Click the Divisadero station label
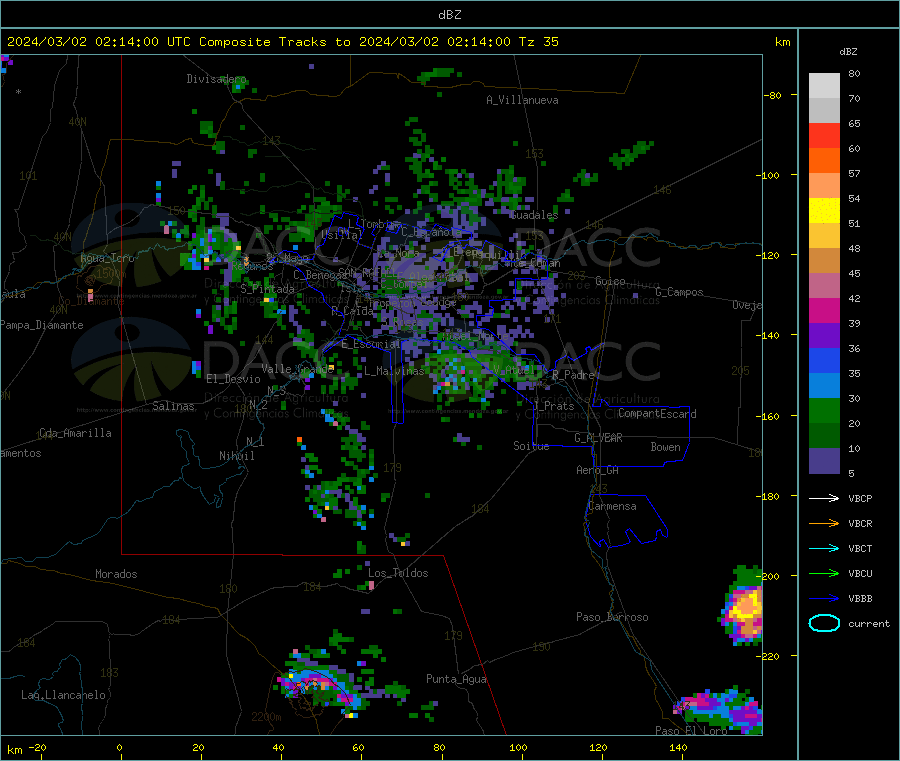 (x=216, y=79)
